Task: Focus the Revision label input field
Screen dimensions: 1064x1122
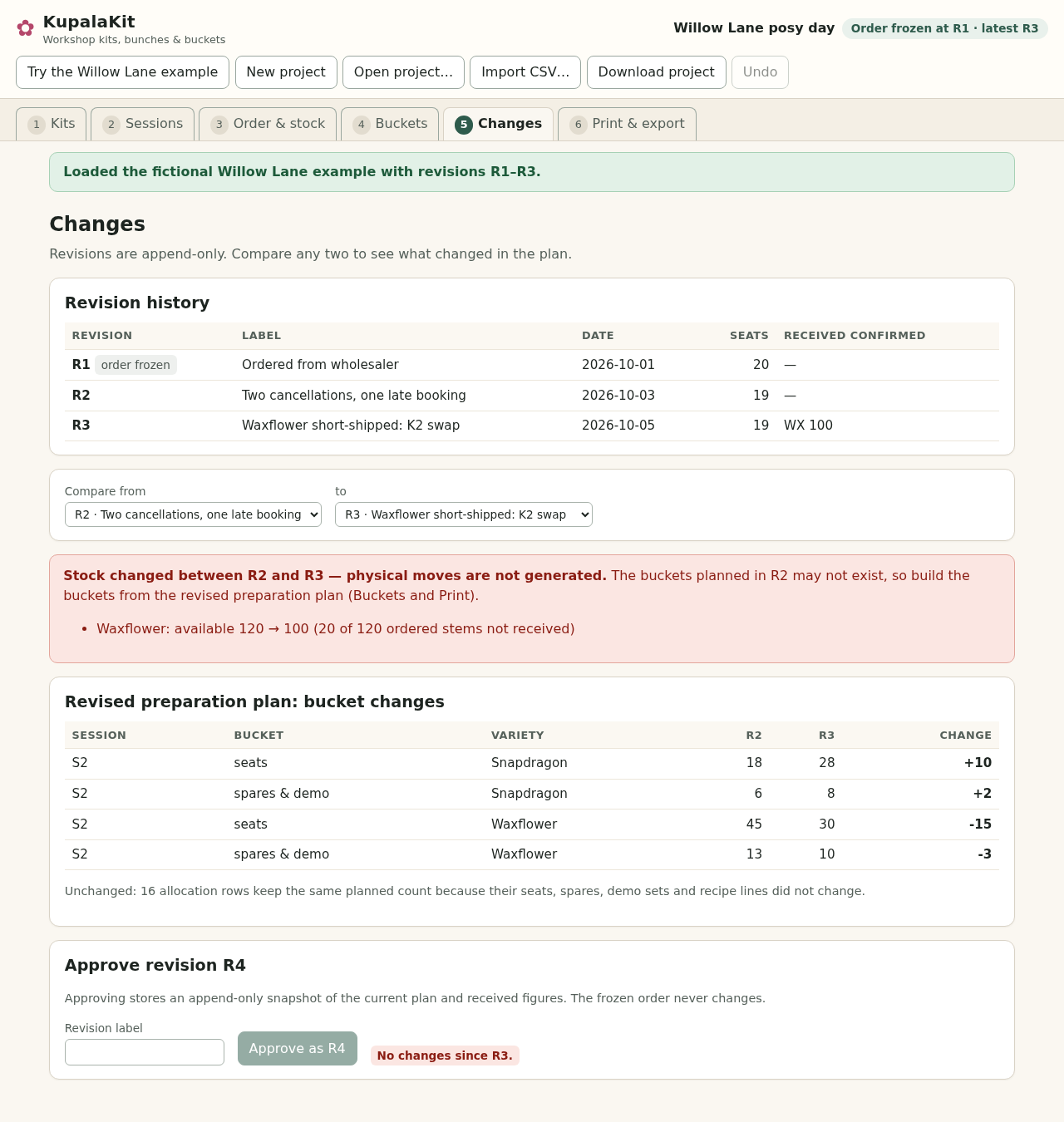Action: pos(145,1052)
